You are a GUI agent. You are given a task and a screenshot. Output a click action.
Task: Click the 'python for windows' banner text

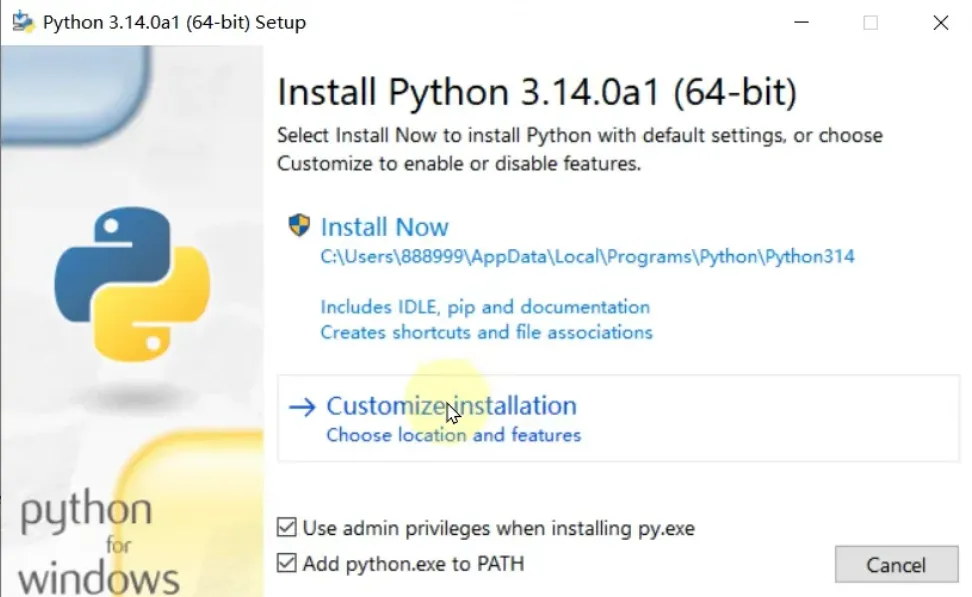pyautogui.click(x=99, y=545)
